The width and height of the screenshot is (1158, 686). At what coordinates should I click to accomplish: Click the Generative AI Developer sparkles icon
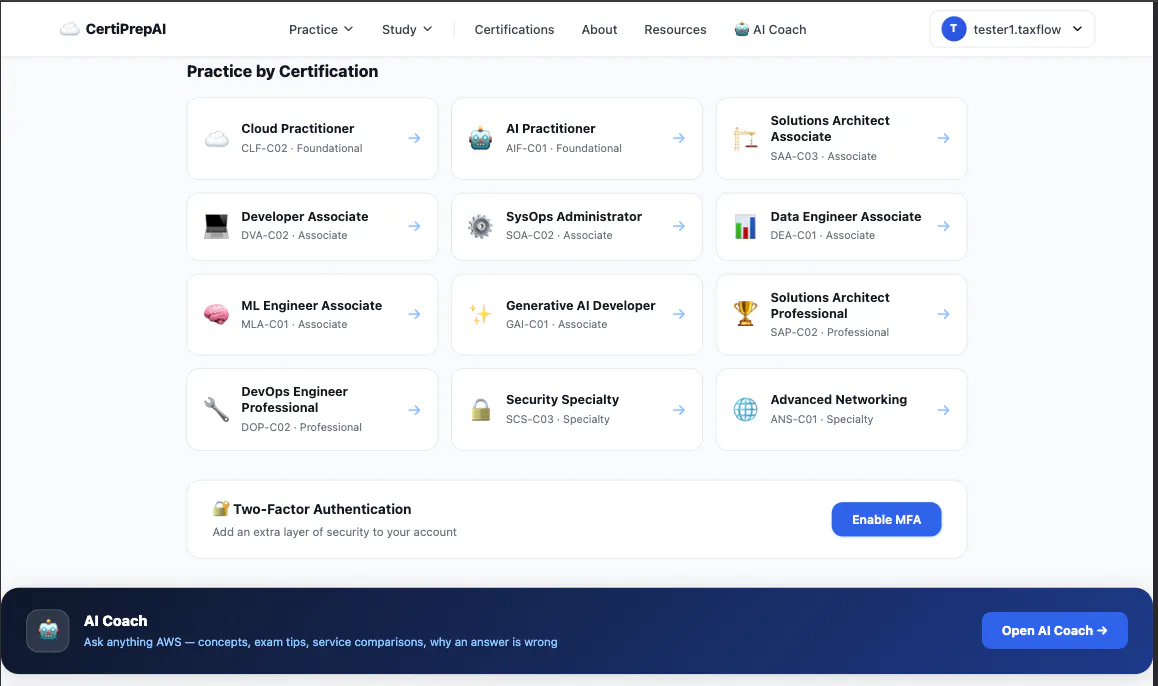click(481, 315)
